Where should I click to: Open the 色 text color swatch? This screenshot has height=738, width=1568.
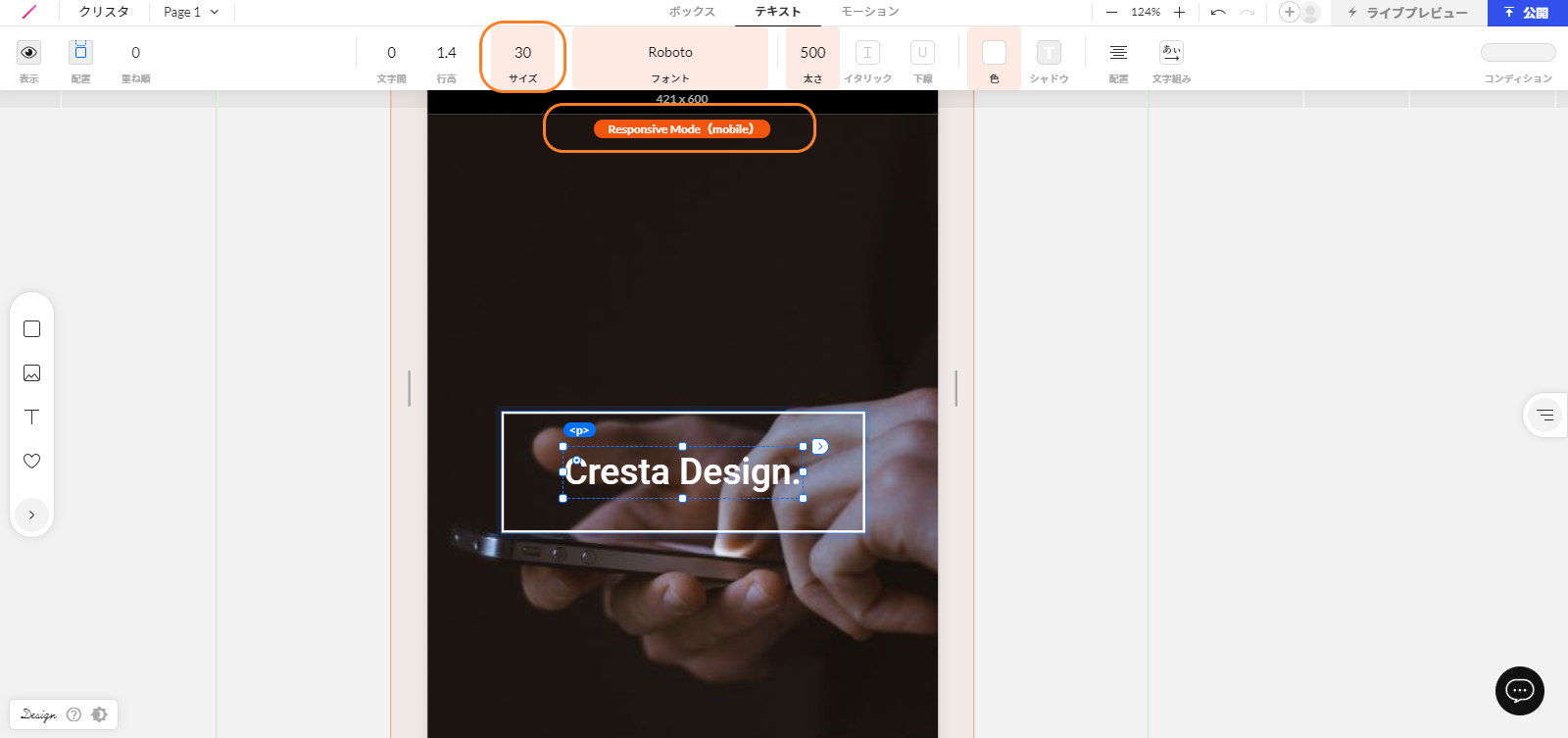[x=994, y=52]
